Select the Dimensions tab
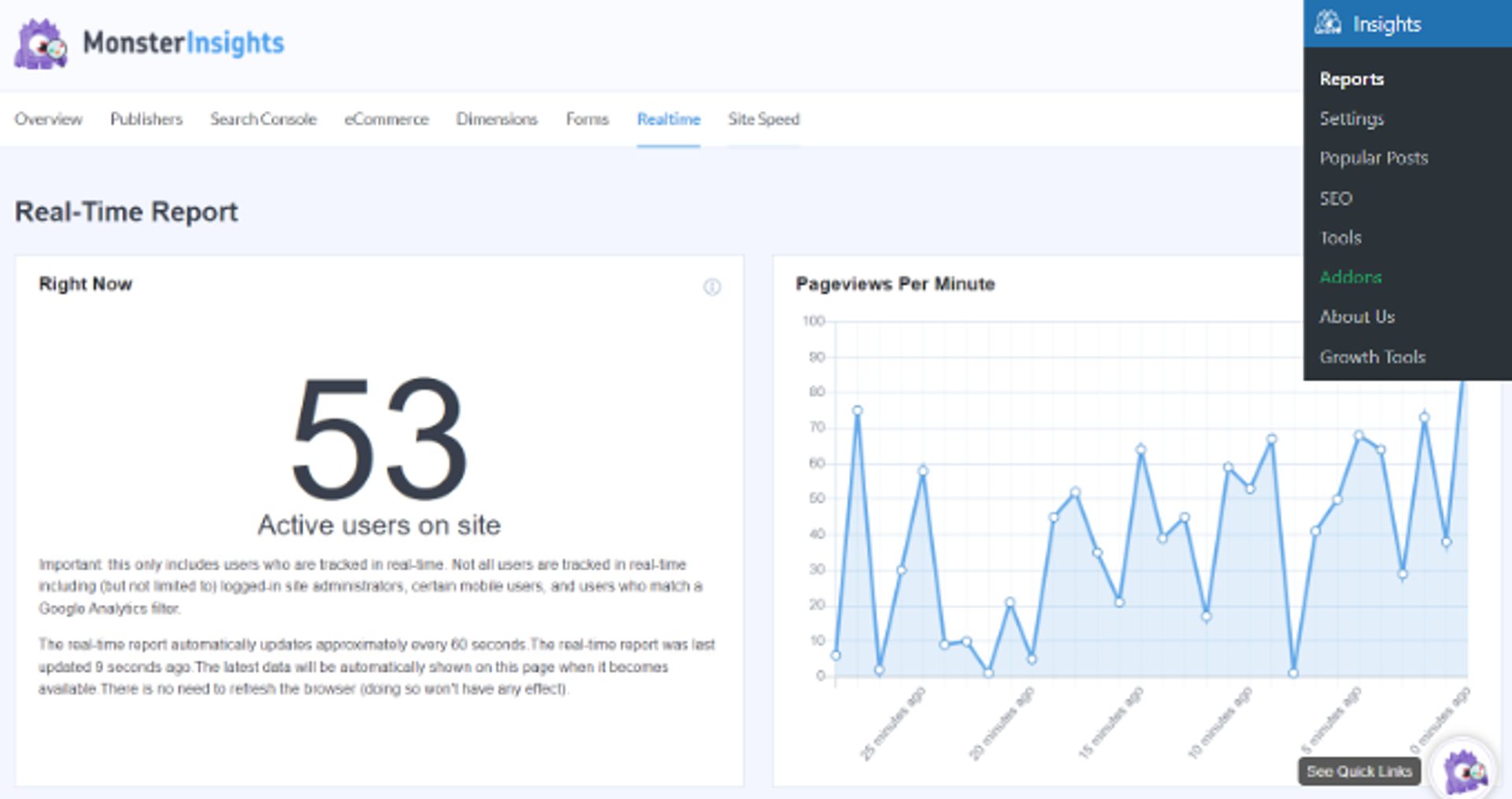Screen dimensions: 1512x799 [x=497, y=120]
